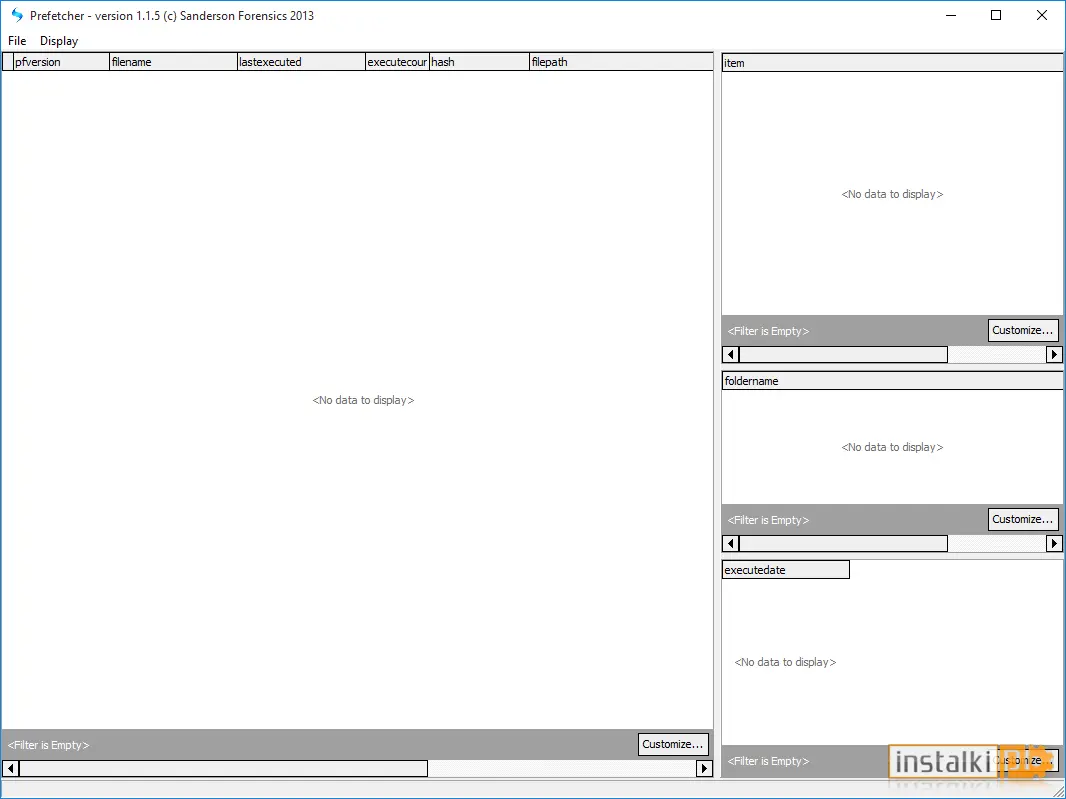Click the main grid horizontal scrollbar thumb
Viewport: 1066px width, 799px height.
224,768
